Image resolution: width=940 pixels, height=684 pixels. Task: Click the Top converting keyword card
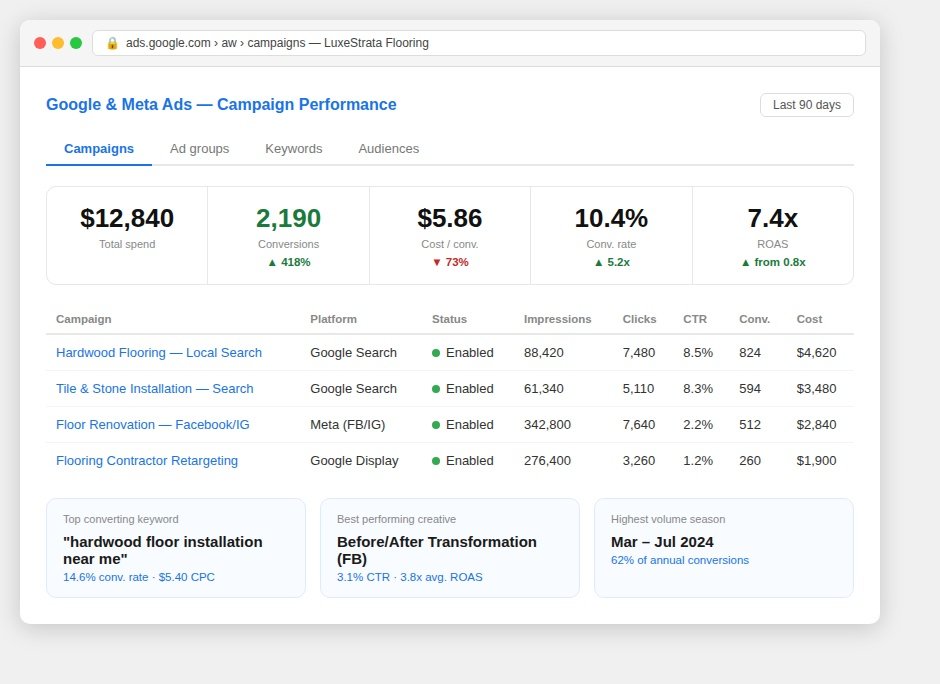point(176,548)
